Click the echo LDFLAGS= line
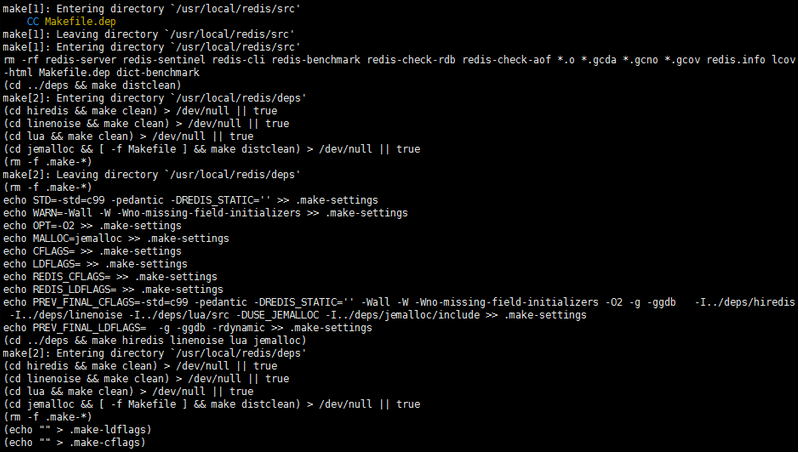 point(95,264)
